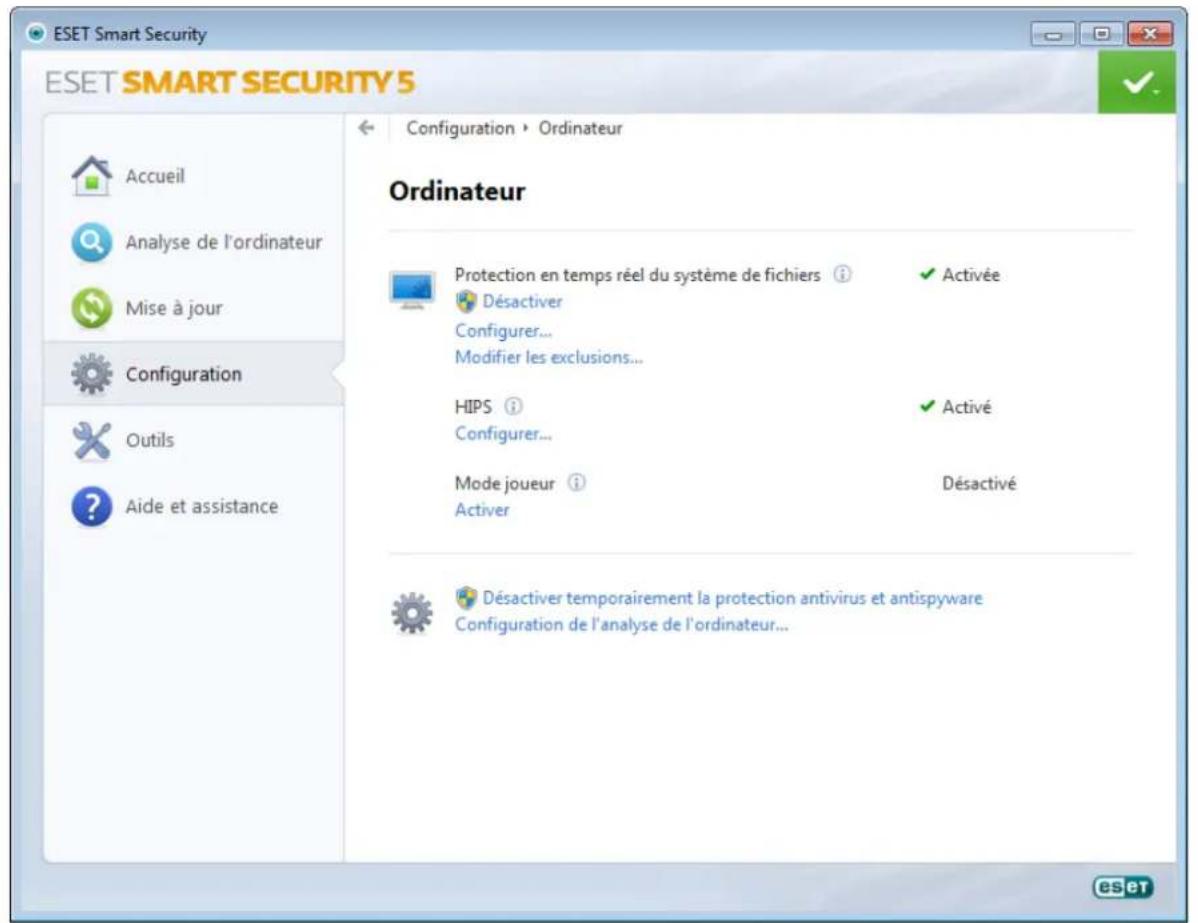Click the Désactivé status of Mode joueur
1198x923 pixels.
979,484
